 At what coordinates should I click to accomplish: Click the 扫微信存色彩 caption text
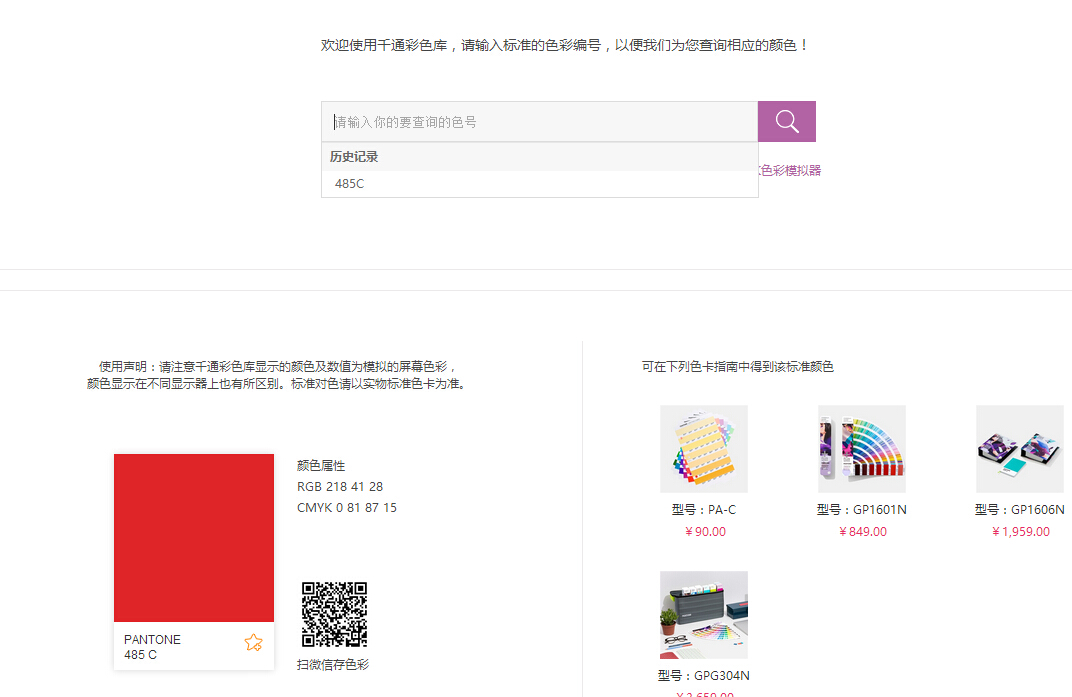tap(333, 665)
